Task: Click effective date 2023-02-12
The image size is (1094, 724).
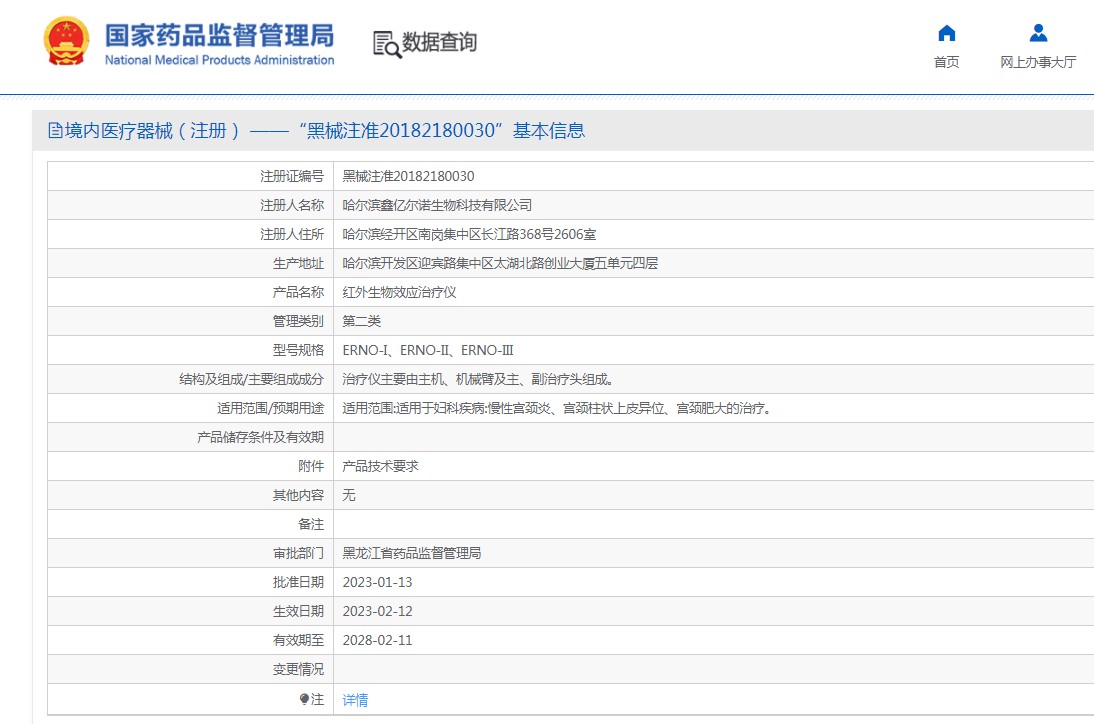Action: [x=377, y=611]
